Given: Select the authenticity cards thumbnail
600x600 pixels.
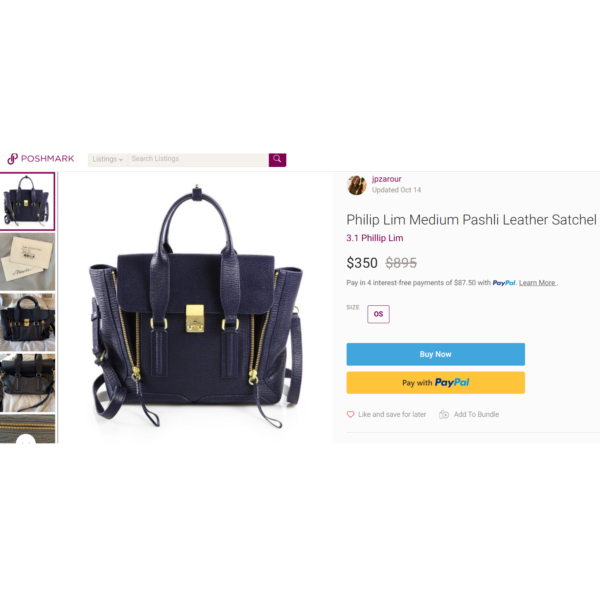Looking at the screenshot, I should click(x=28, y=262).
